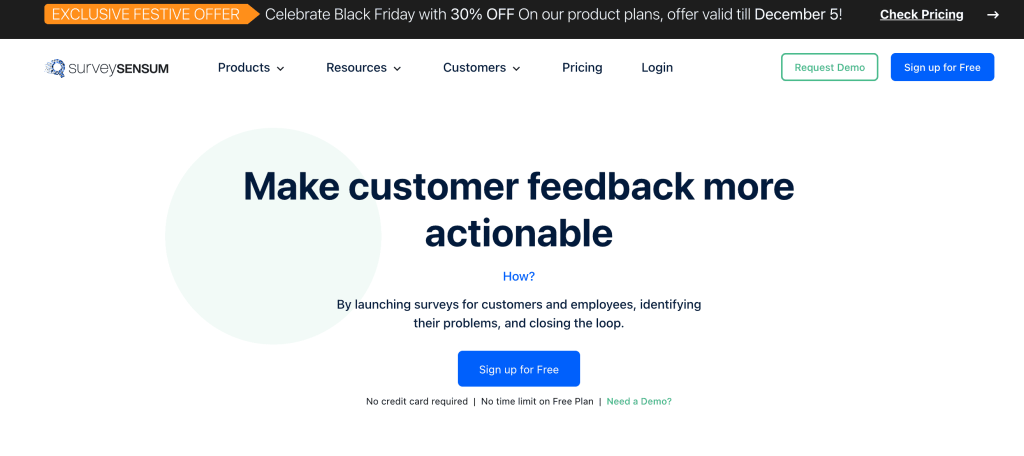Click Sign up for Free in header
The width and height of the screenshot is (1024, 456).
pyautogui.click(x=942, y=67)
